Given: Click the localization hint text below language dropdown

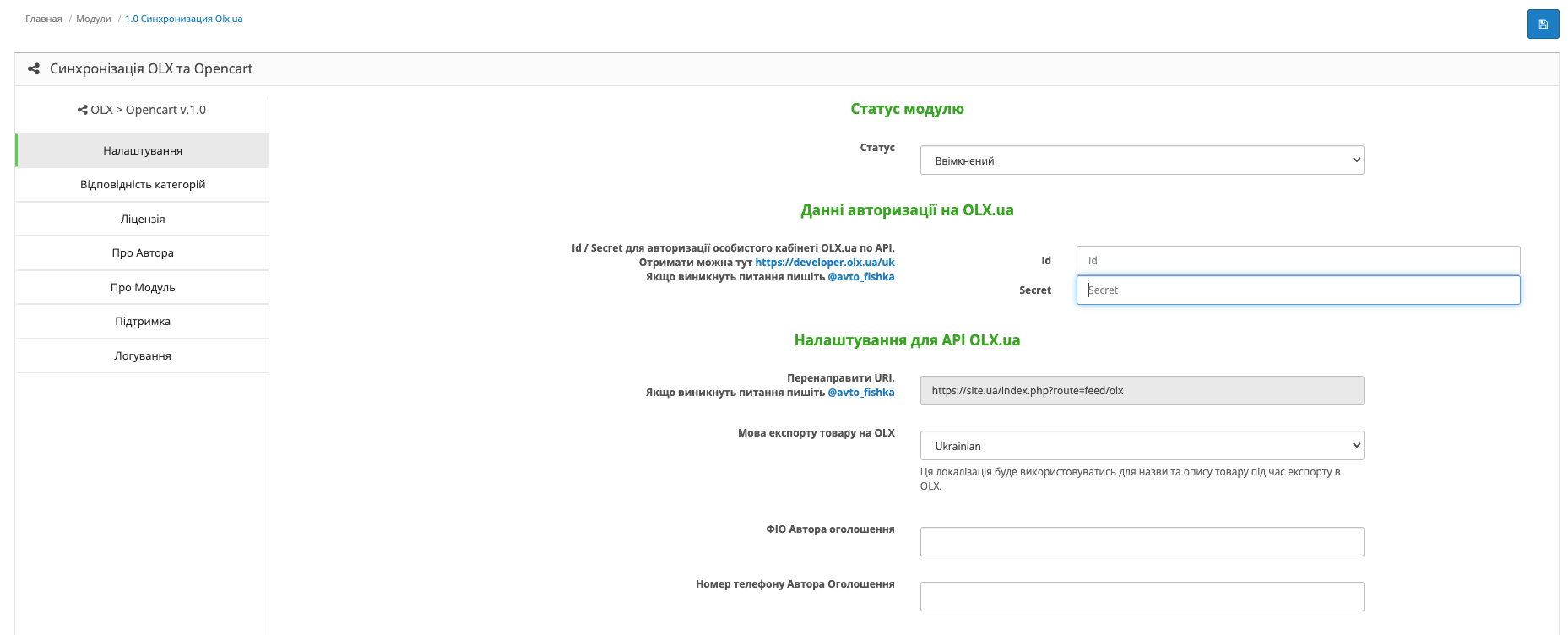Looking at the screenshot, I should (x=1130, y=479).
